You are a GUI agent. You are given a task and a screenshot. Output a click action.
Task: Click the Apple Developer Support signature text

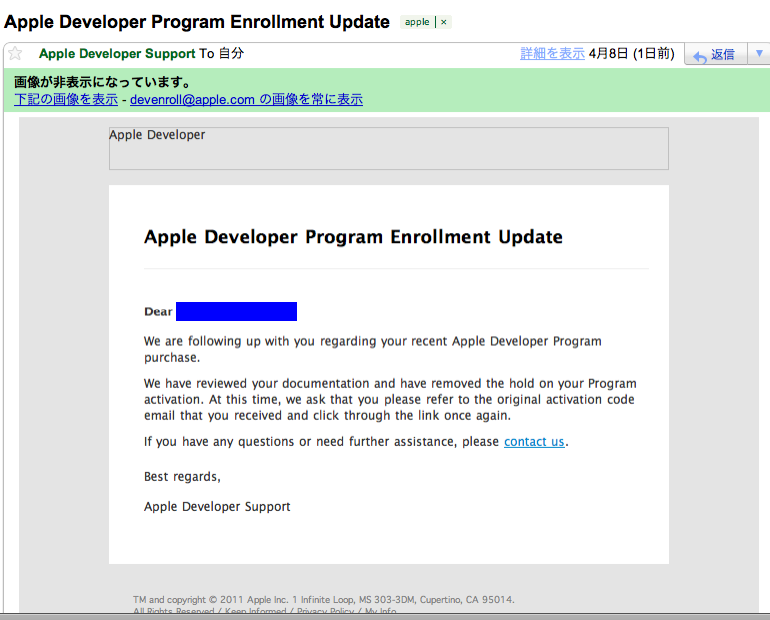(x=217, y=507)
